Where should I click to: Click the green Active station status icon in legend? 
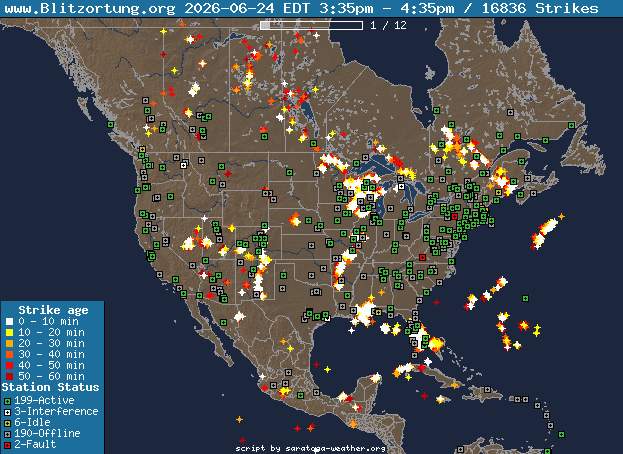[7, 402]
